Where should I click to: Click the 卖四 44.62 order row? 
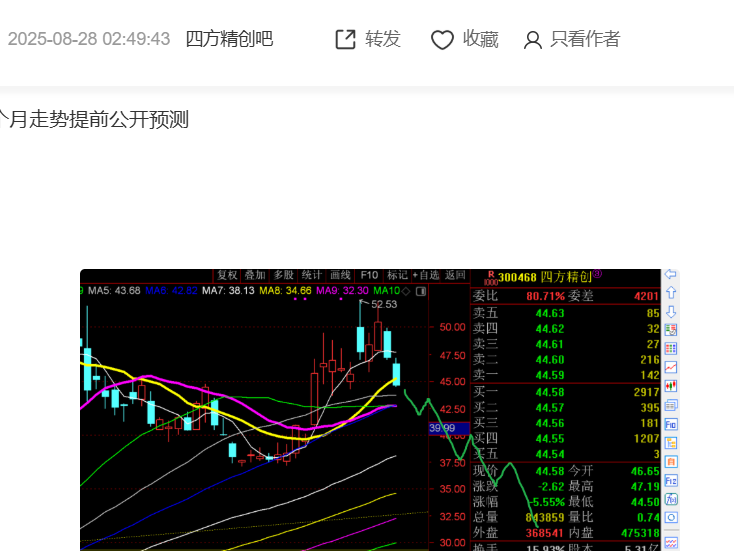(x=565, y=329)
